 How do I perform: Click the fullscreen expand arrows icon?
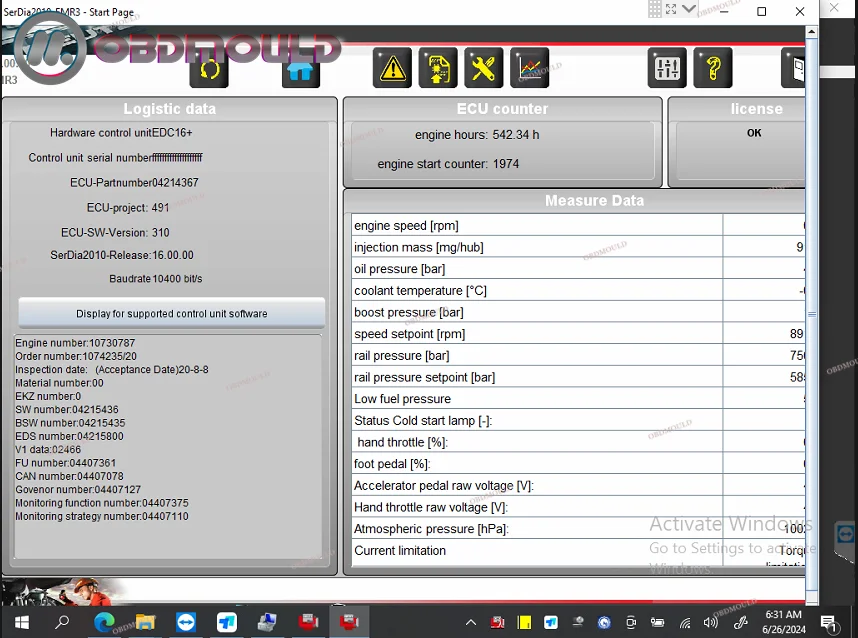coord(671,9)
